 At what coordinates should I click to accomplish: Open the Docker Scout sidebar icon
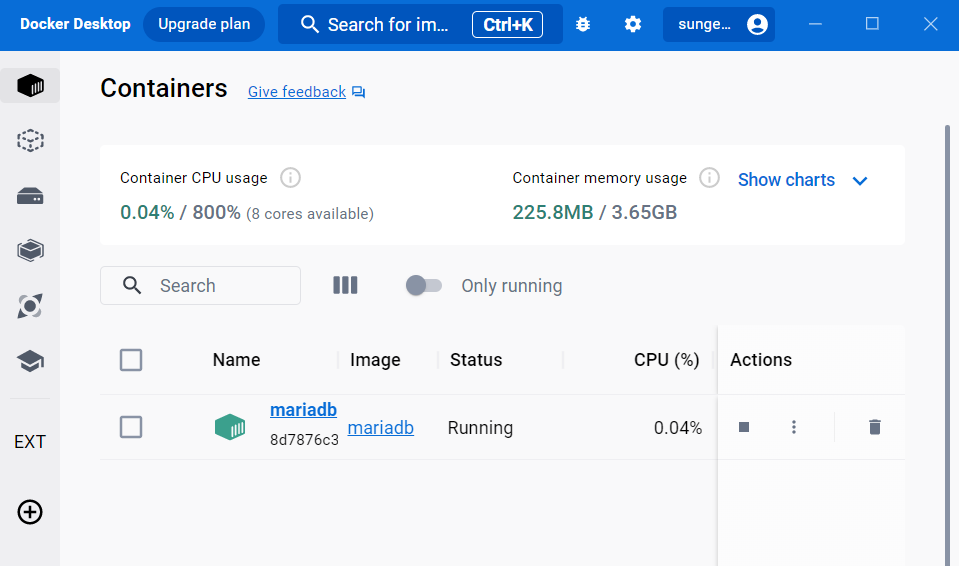(x=30, y=306)
